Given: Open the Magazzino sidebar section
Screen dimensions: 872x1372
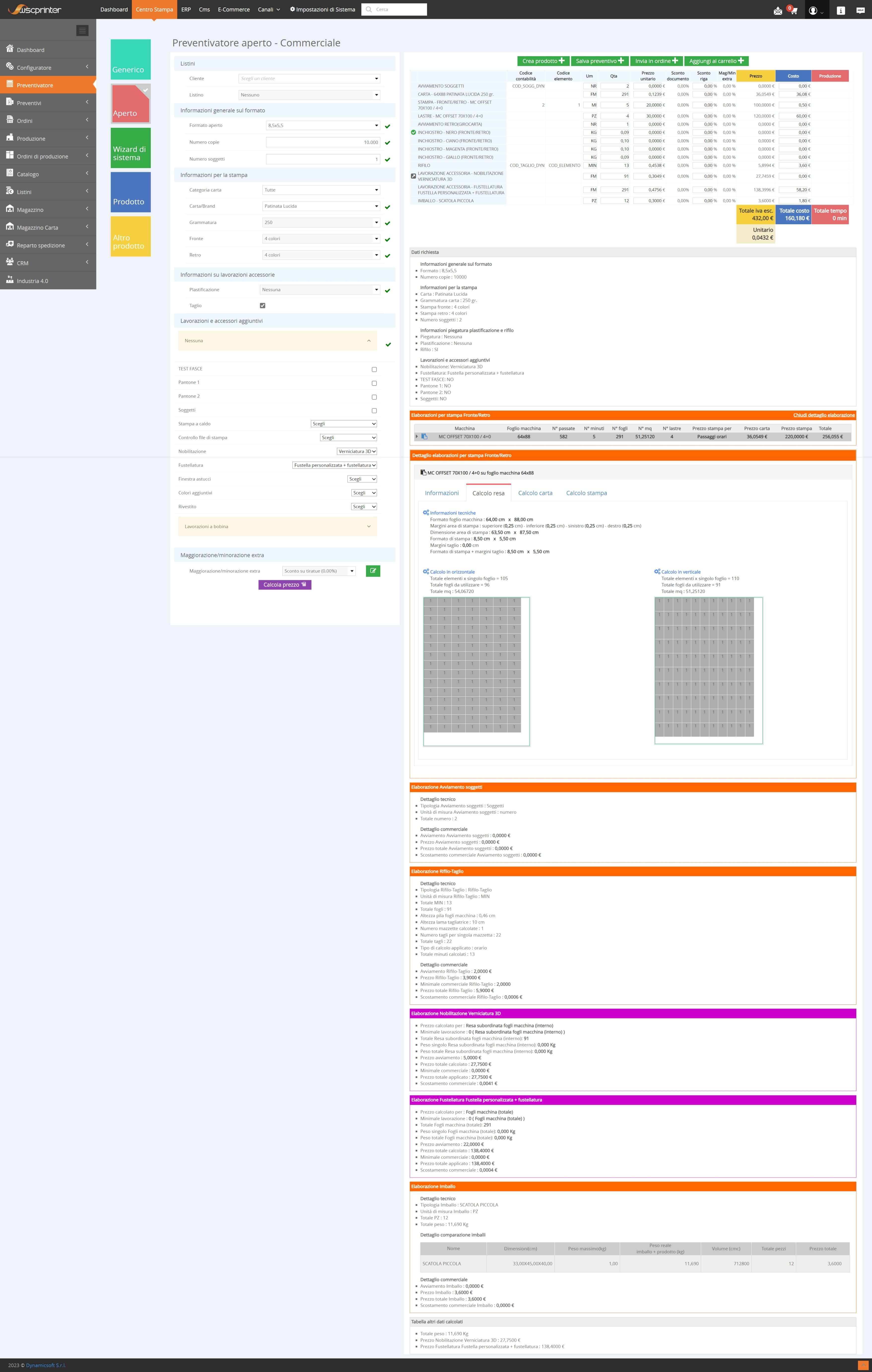Looking at the screenshot, I should click(48, 210).
